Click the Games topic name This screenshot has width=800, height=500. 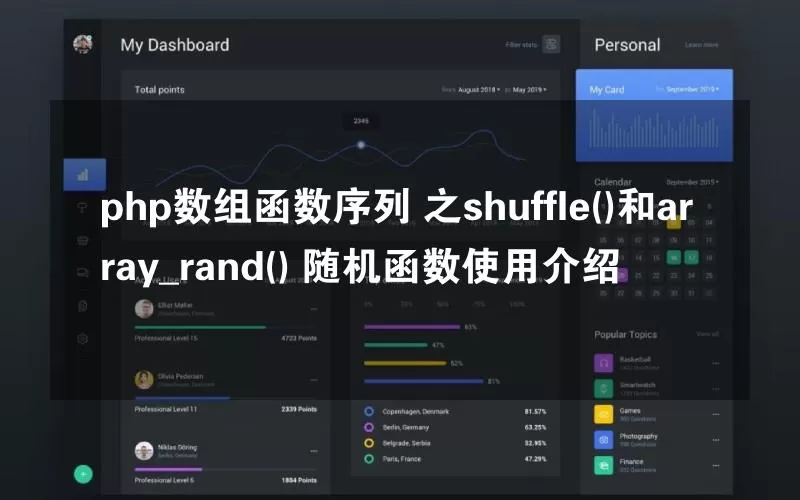click(630, 410)
